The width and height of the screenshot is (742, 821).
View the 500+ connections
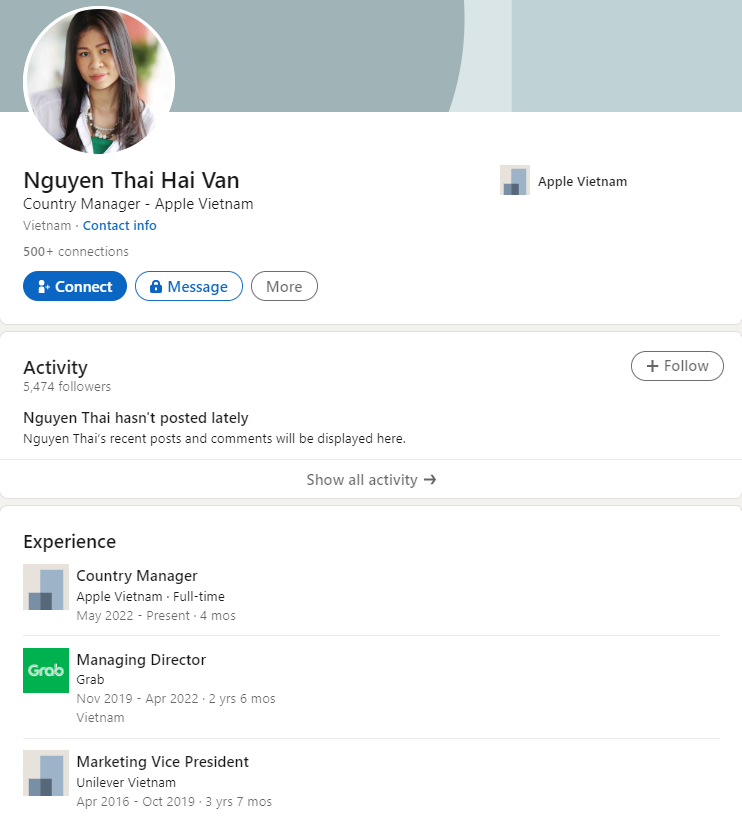point(76,252)
